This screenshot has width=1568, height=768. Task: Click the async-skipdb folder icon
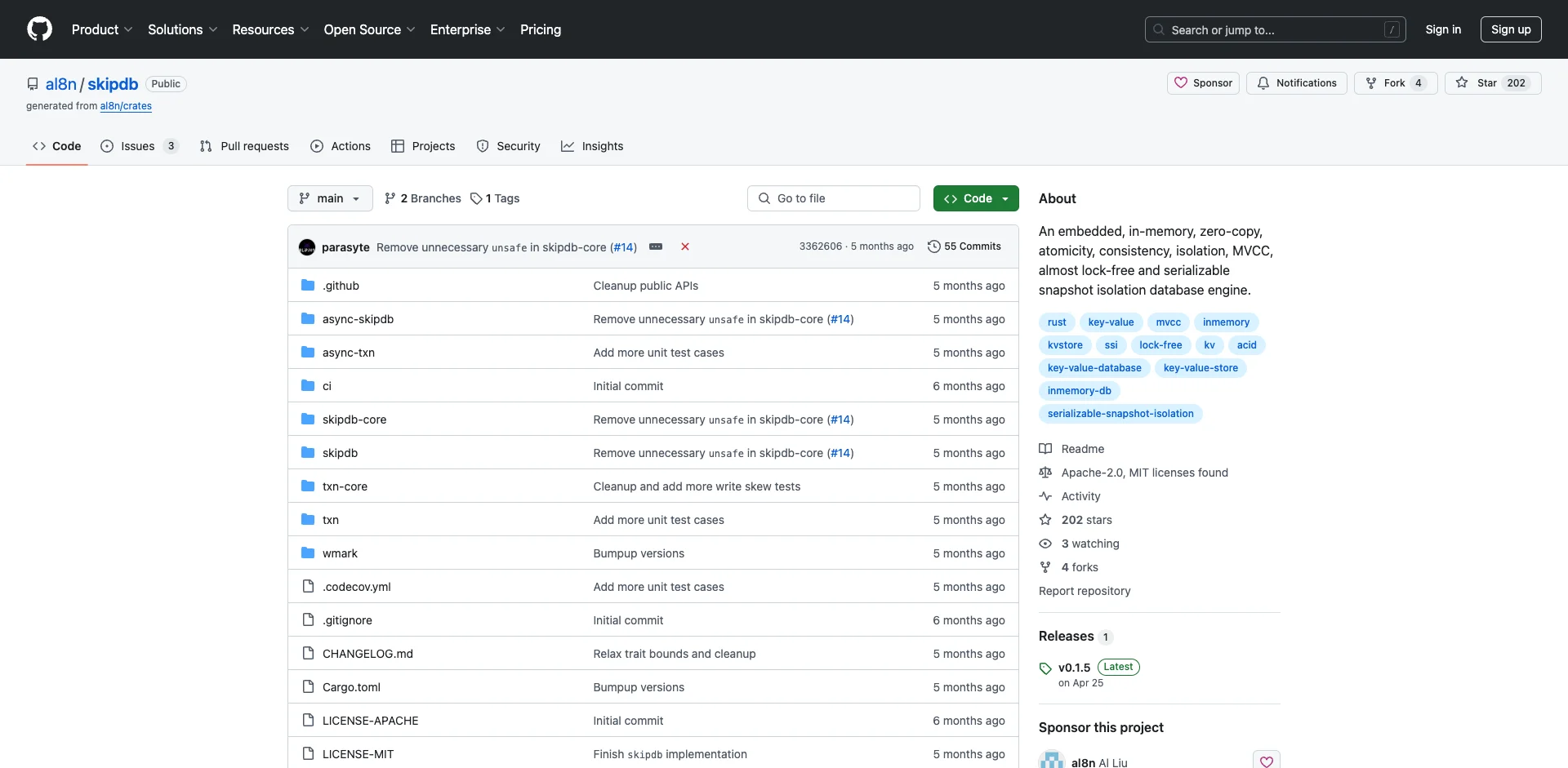click(308, 319)
